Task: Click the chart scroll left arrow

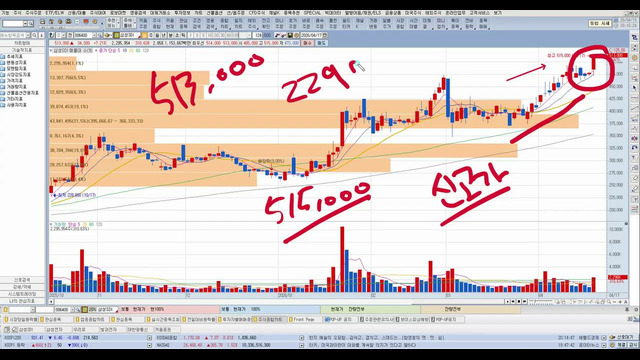Action: coord(51,302)
